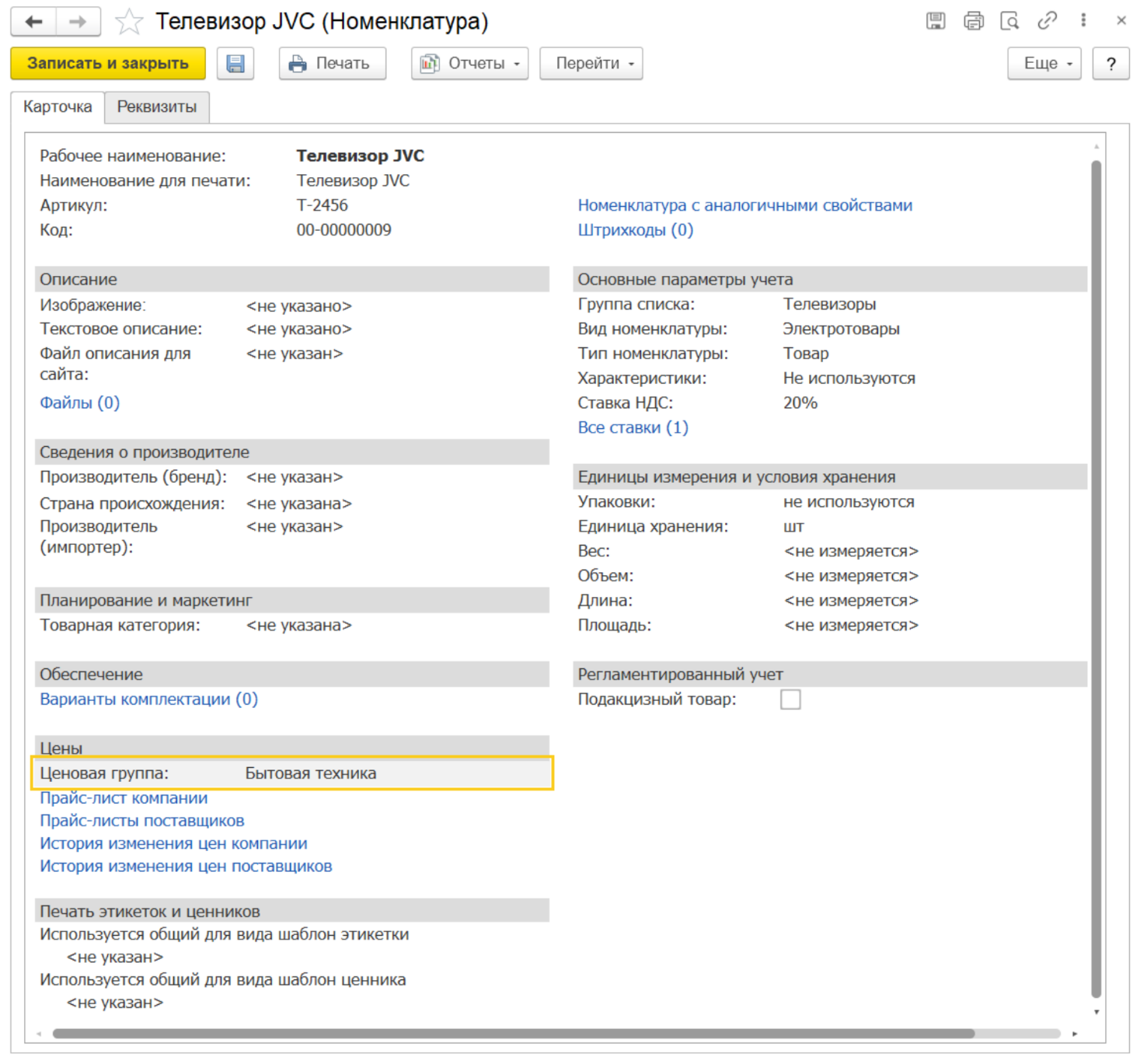Open Прайс-лист компании link
The width and height of the screenshot is (1147, 1064).
[x=124, y=798]
